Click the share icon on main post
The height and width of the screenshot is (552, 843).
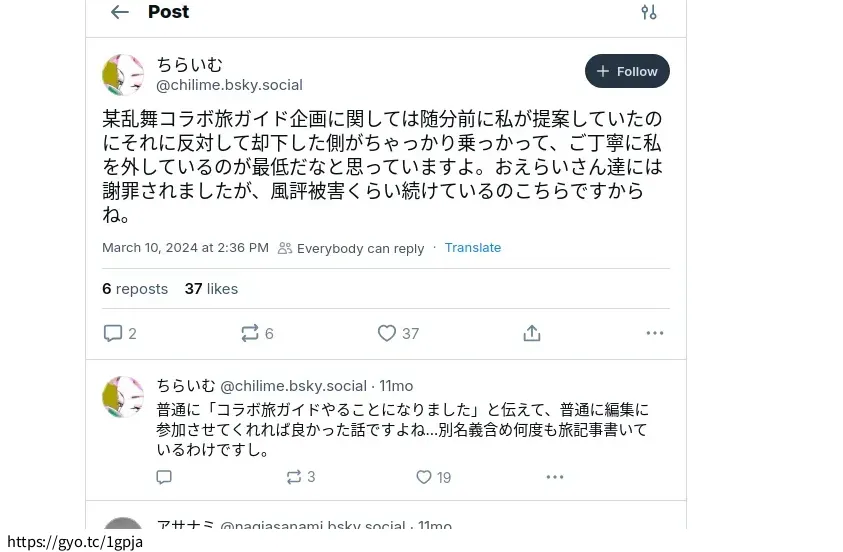coord(532,333)
